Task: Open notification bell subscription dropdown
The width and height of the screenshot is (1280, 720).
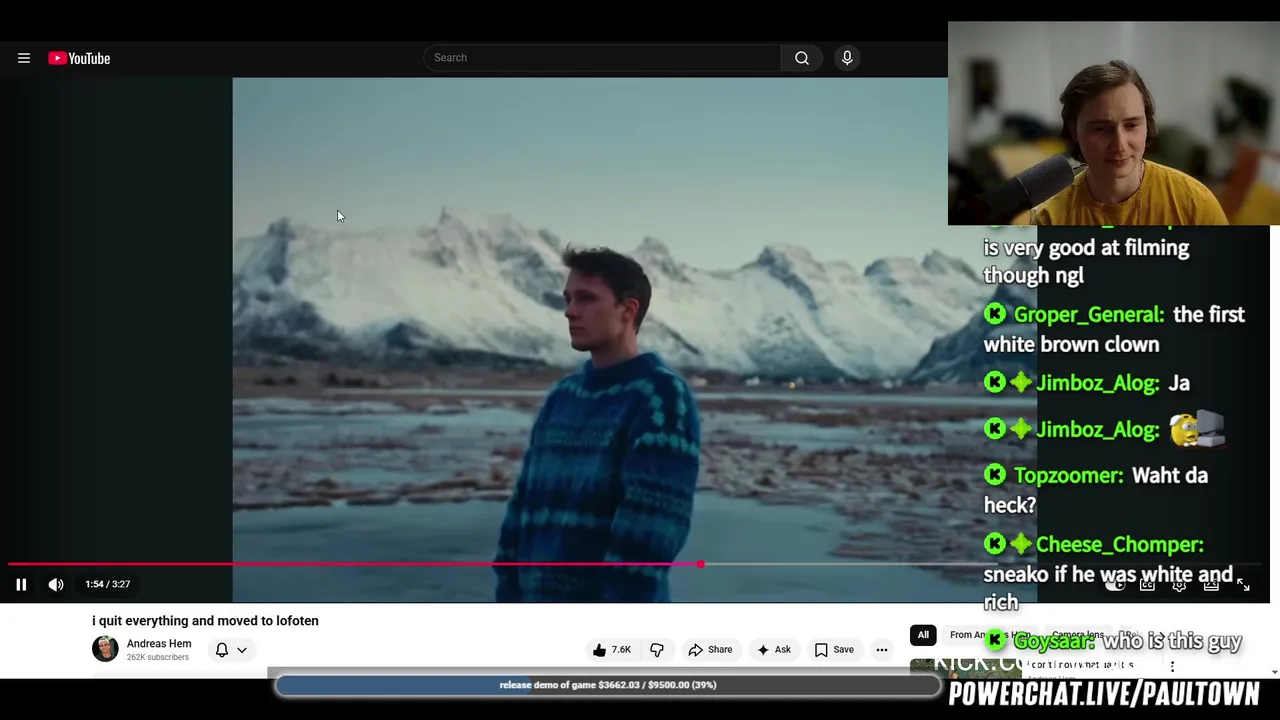Action: (231, 650)
